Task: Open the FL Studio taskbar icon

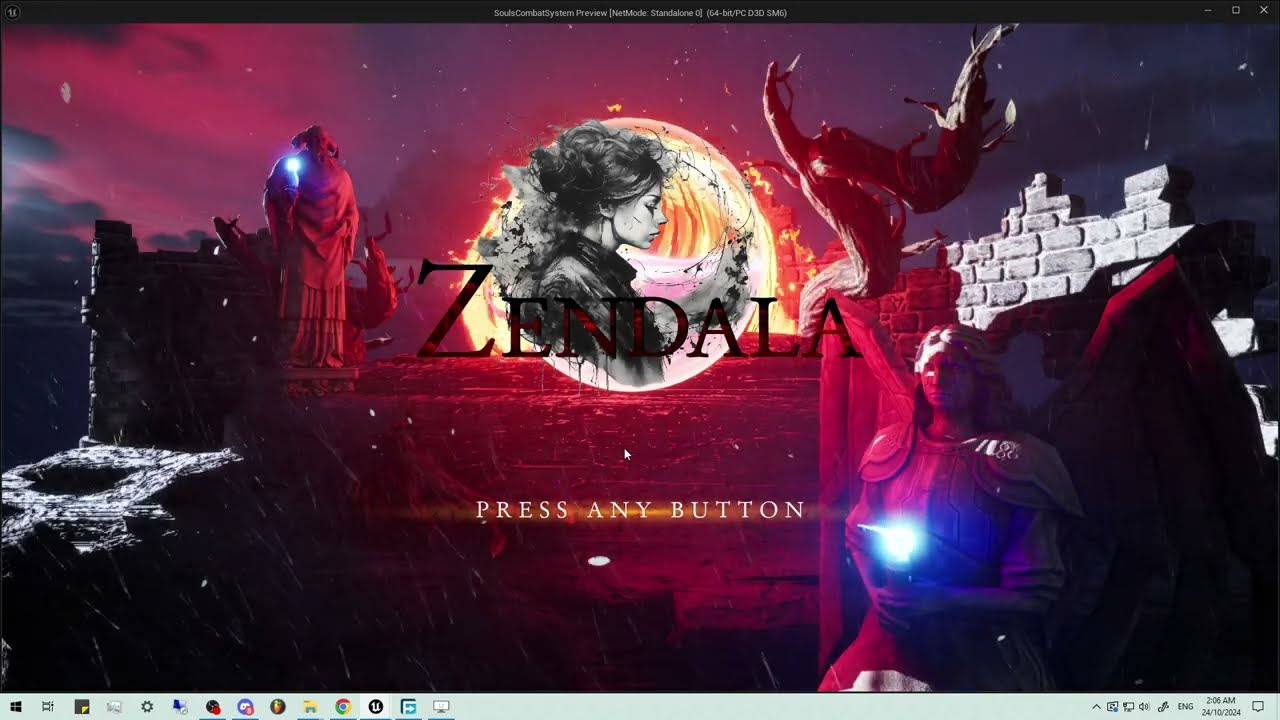Action: pos(278,707)
